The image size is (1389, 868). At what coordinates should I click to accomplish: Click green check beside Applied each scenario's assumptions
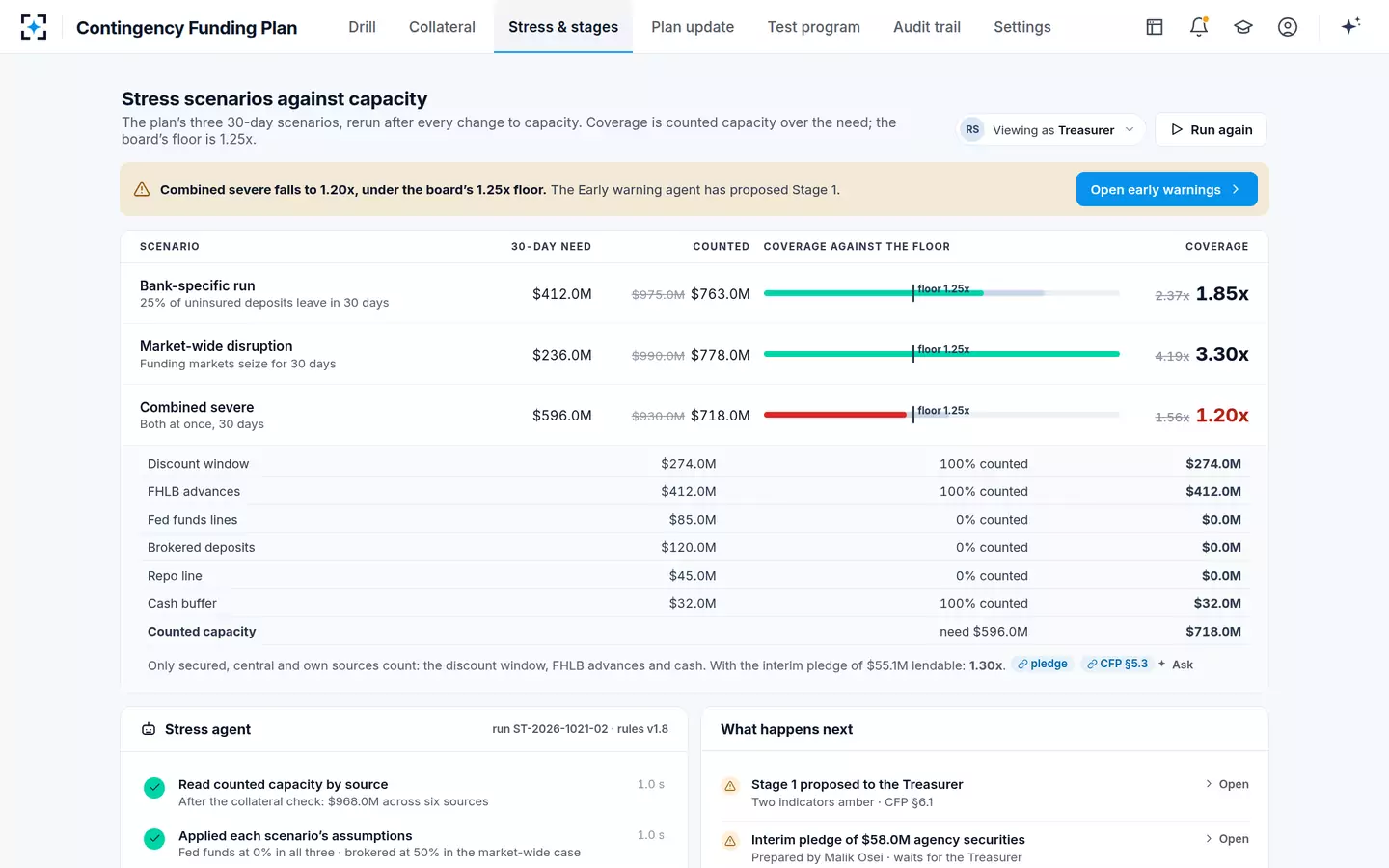pyautogui.click(x=154, y=839)
